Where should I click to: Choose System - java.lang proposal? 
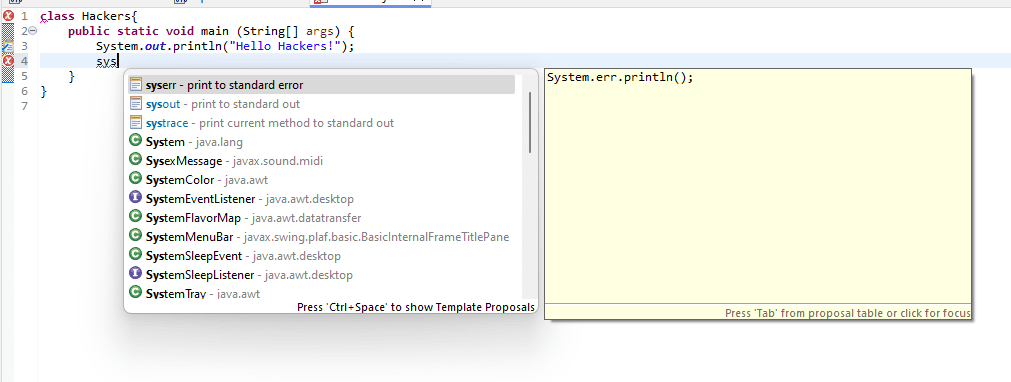(x=322, y=142)
